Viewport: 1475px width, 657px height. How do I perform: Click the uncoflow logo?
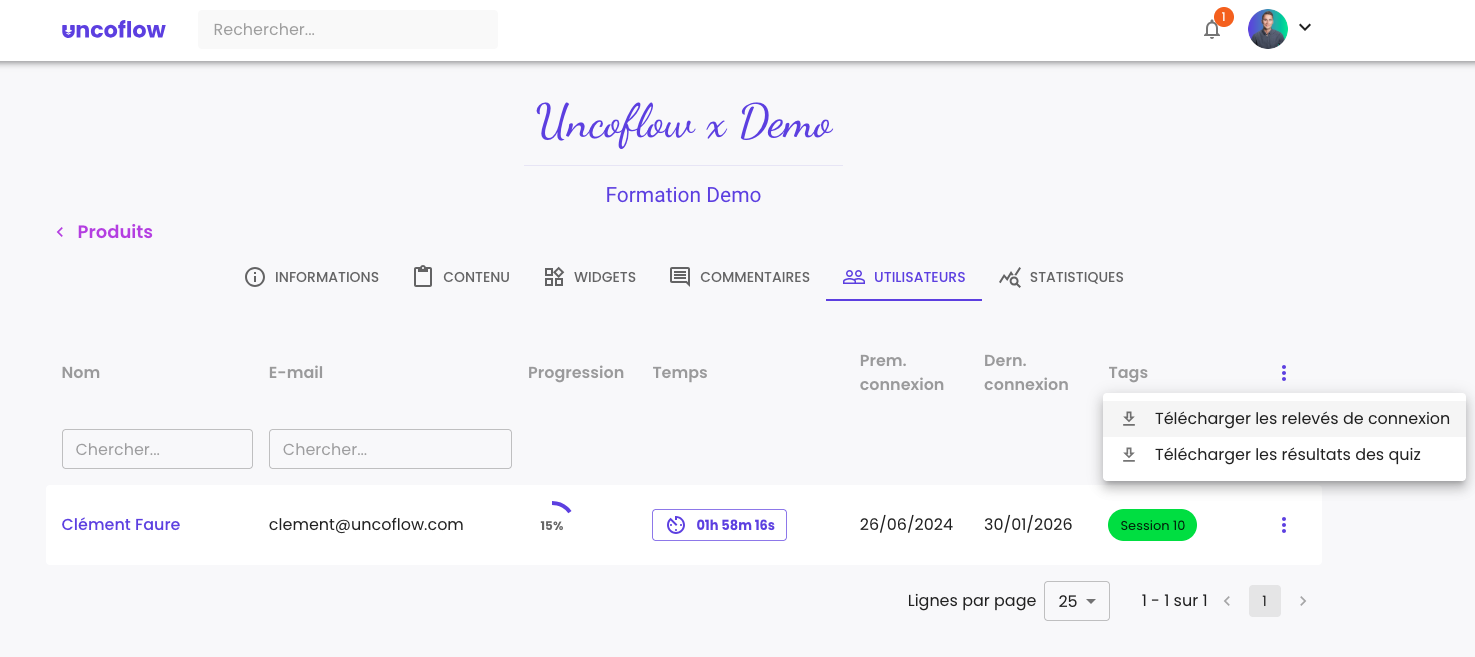[x=113, y=30]
